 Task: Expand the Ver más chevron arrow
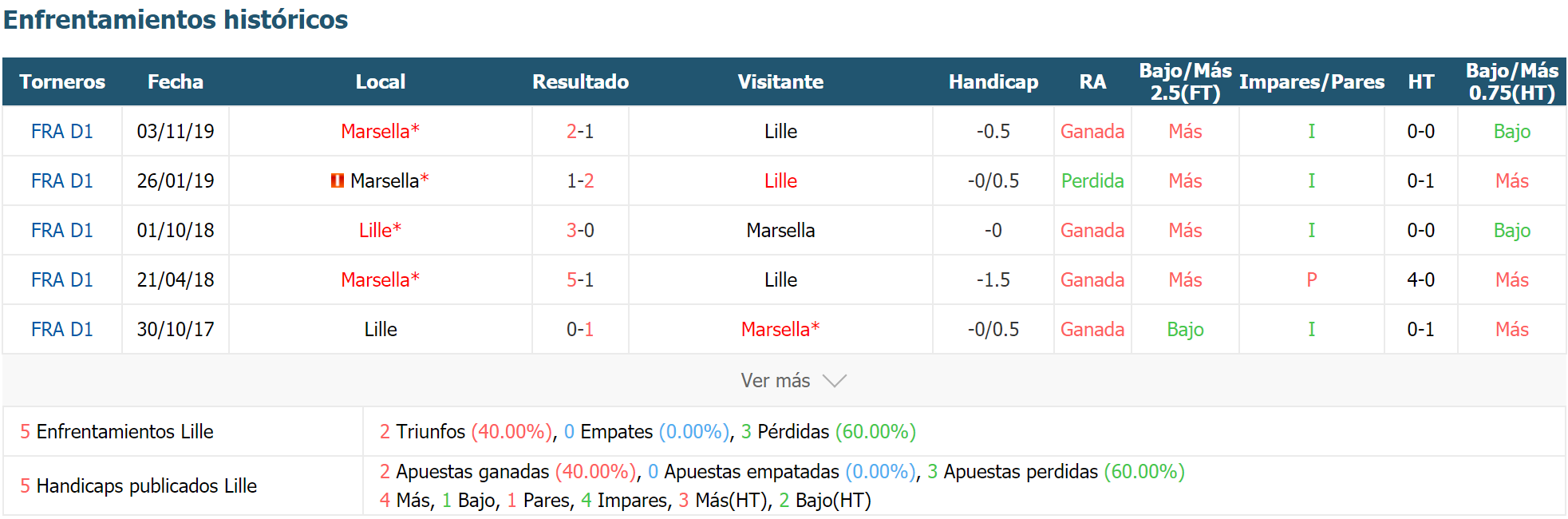834,381
